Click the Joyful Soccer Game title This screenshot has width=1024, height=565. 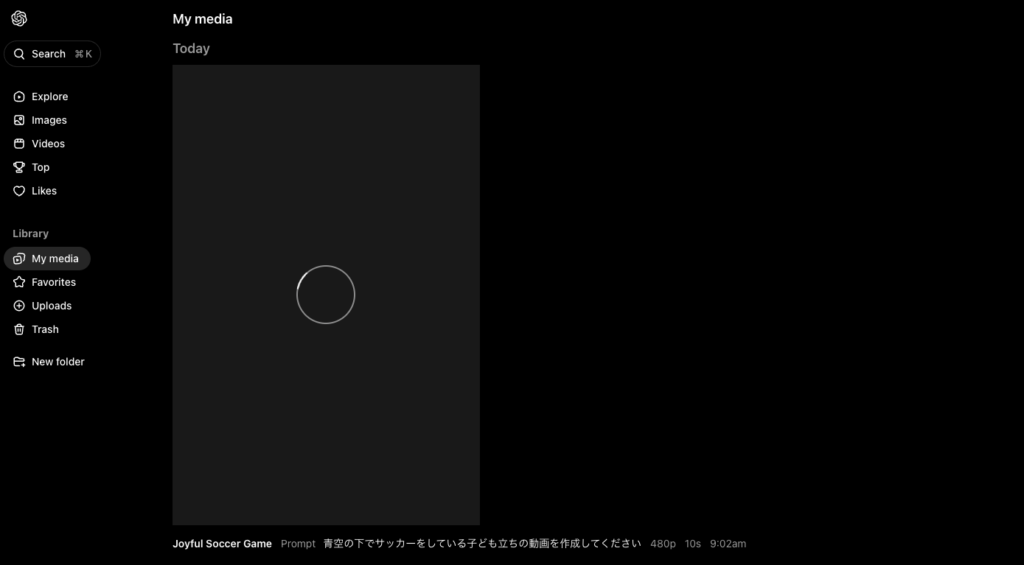click(222, 543)
